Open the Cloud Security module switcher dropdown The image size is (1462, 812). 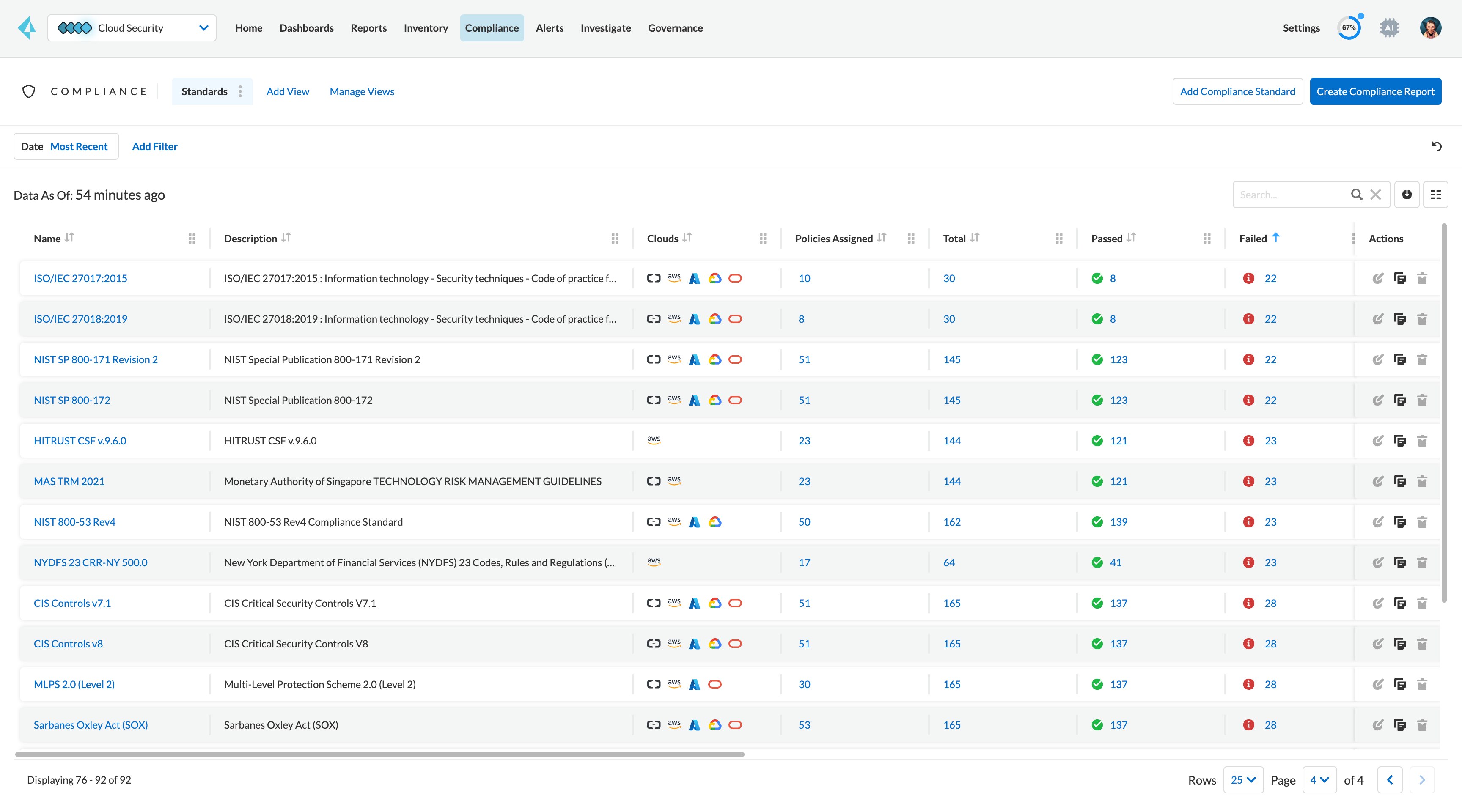pyautogui.click(x=203, y=27)
